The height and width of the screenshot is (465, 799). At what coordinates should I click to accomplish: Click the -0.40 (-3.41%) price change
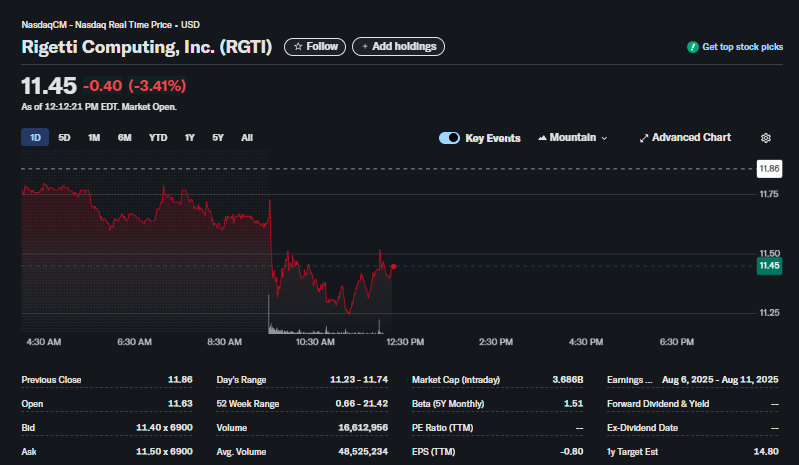pyautogui.click(x=135, y=86)
